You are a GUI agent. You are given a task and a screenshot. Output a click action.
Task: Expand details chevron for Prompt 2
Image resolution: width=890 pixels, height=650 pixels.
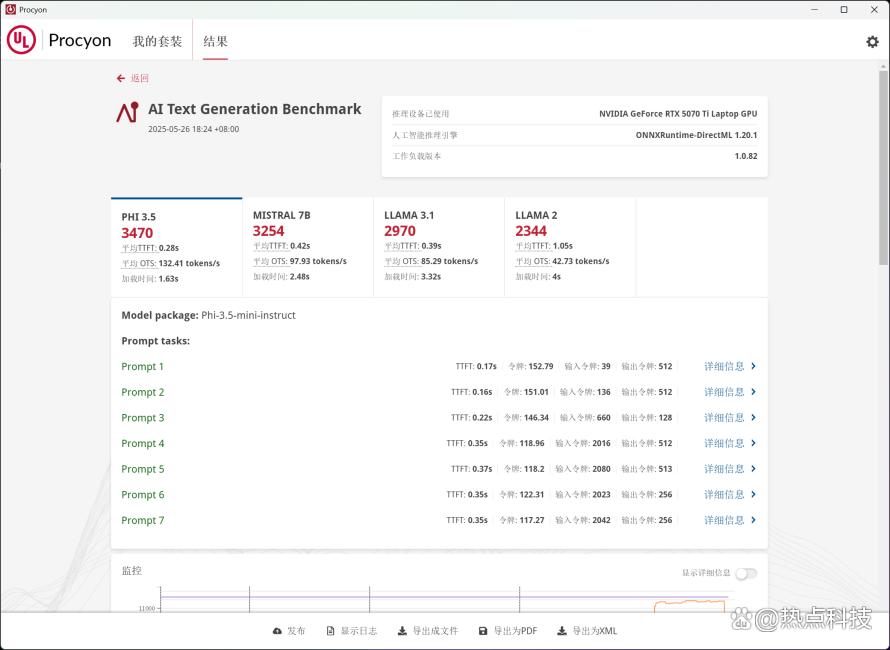pos(753,392)
